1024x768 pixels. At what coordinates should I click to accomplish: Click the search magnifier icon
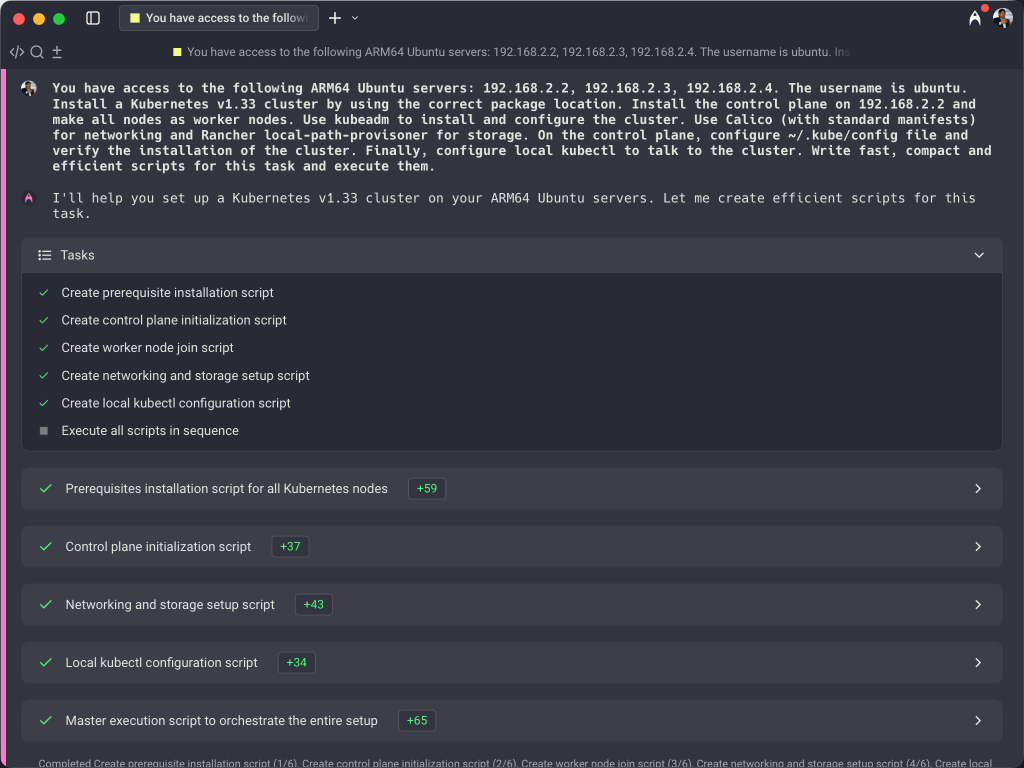coord(37,52)
